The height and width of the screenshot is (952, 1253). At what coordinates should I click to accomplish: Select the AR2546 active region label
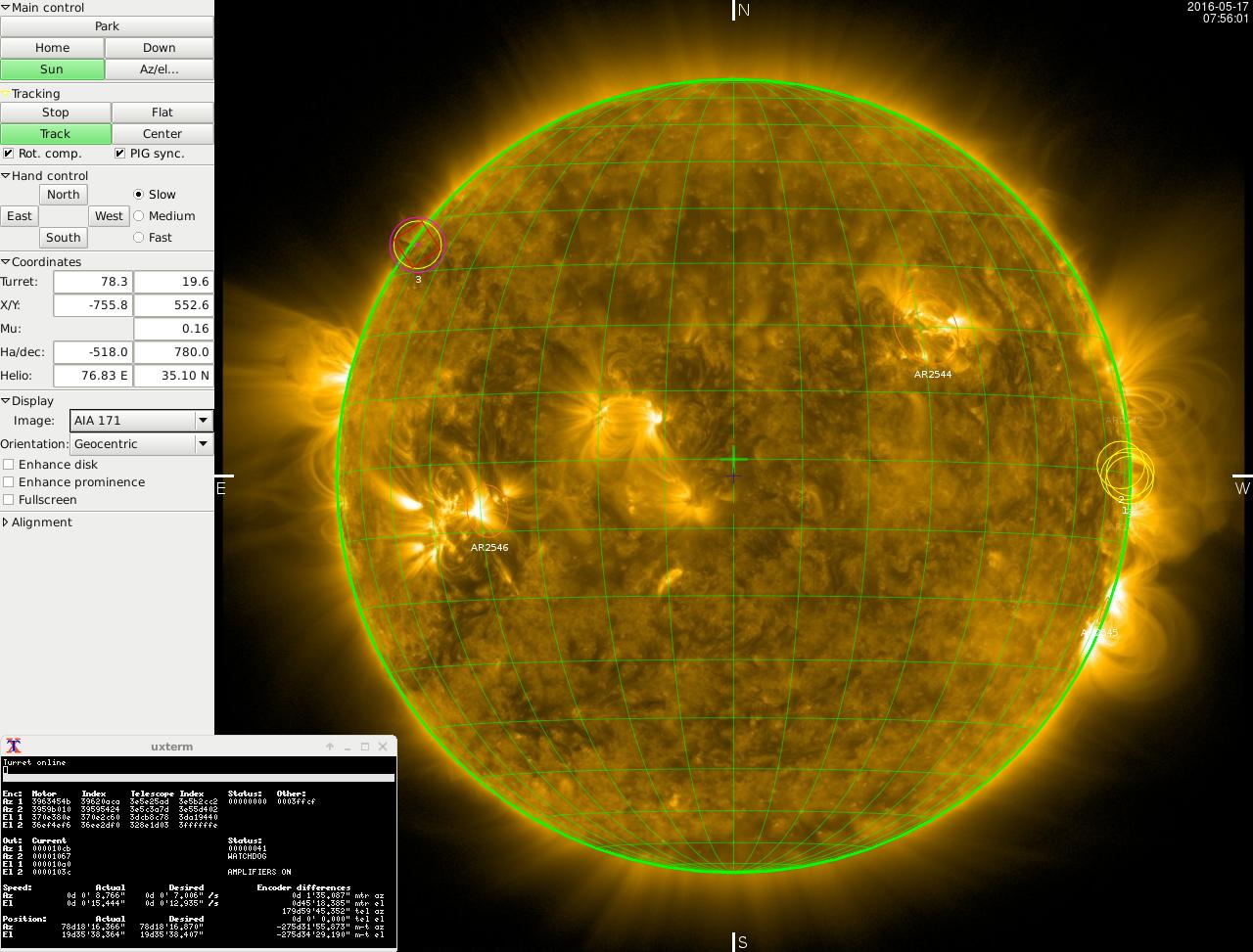[x=489, y=547]
